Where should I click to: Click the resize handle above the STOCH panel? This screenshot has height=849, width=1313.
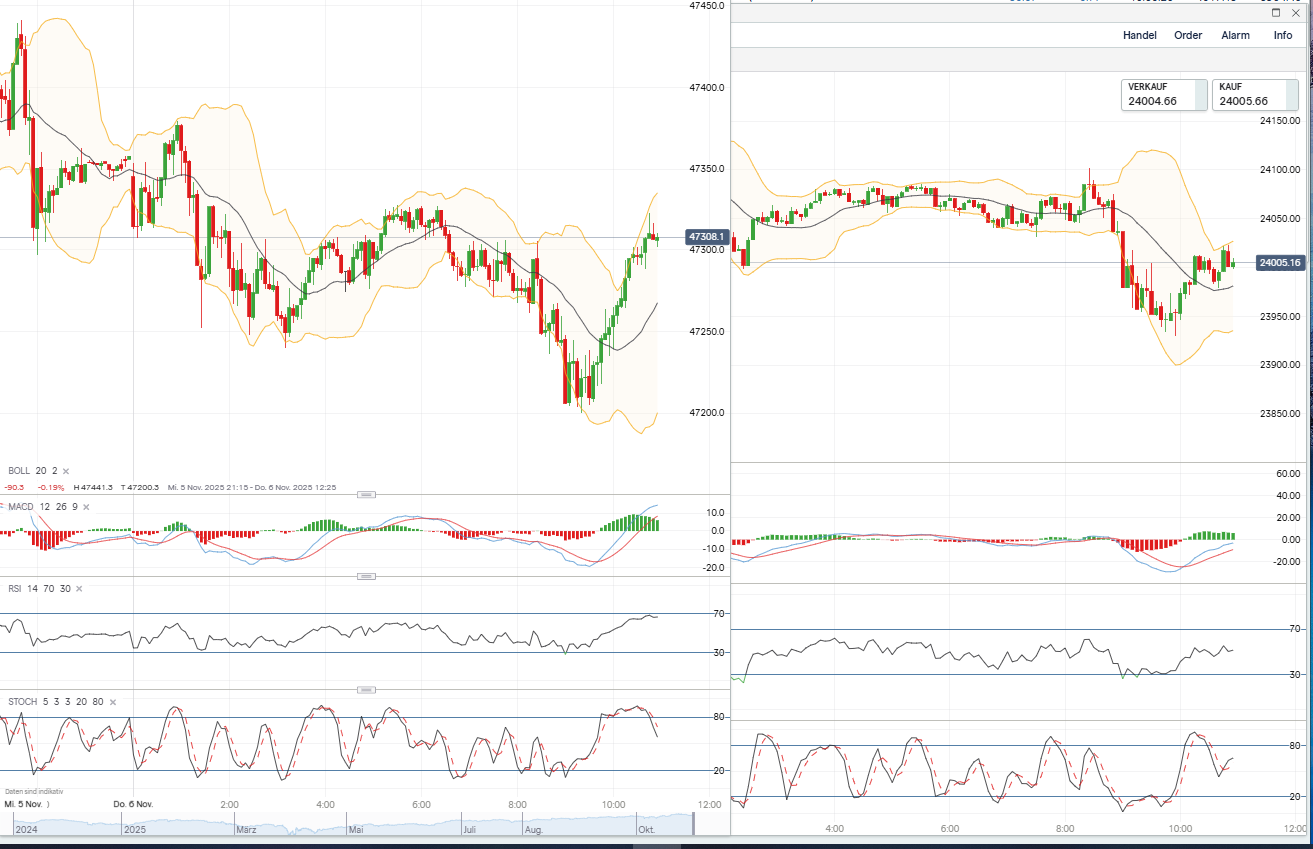click(366, 690)
